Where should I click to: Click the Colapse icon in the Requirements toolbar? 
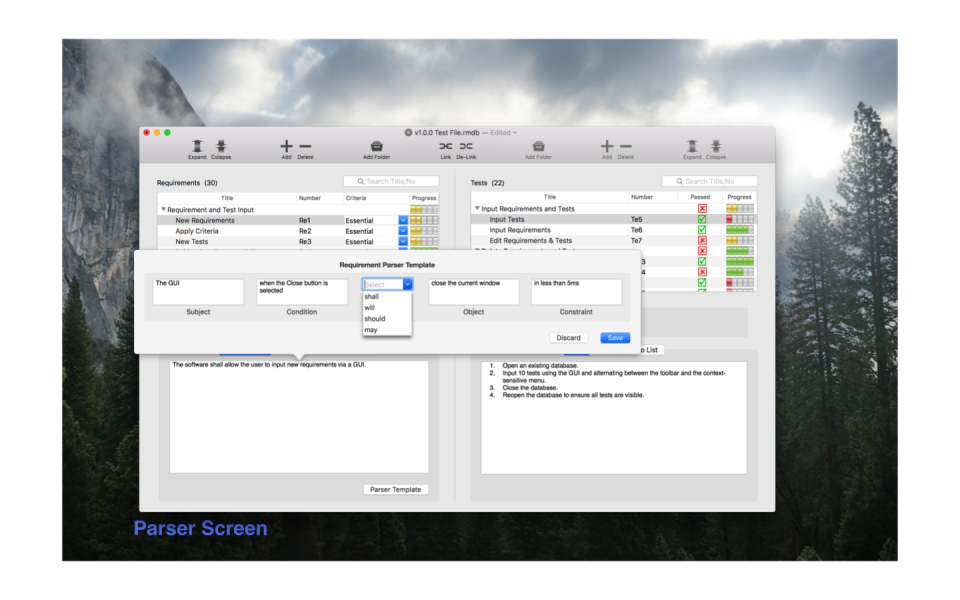(221, 146)
